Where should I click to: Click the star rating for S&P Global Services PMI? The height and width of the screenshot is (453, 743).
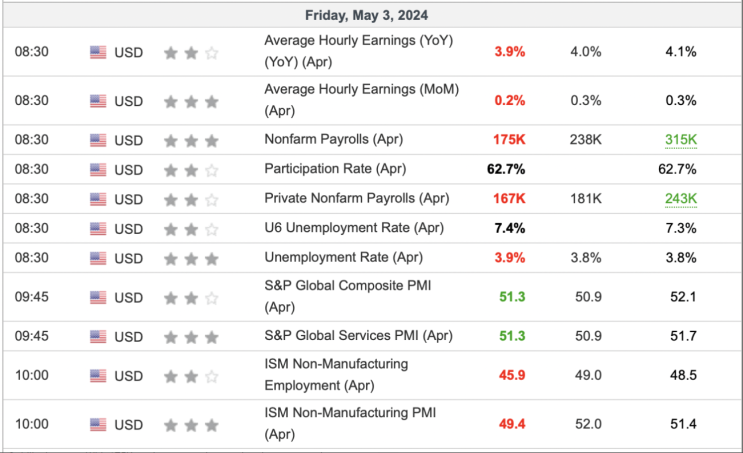[191, 337]
